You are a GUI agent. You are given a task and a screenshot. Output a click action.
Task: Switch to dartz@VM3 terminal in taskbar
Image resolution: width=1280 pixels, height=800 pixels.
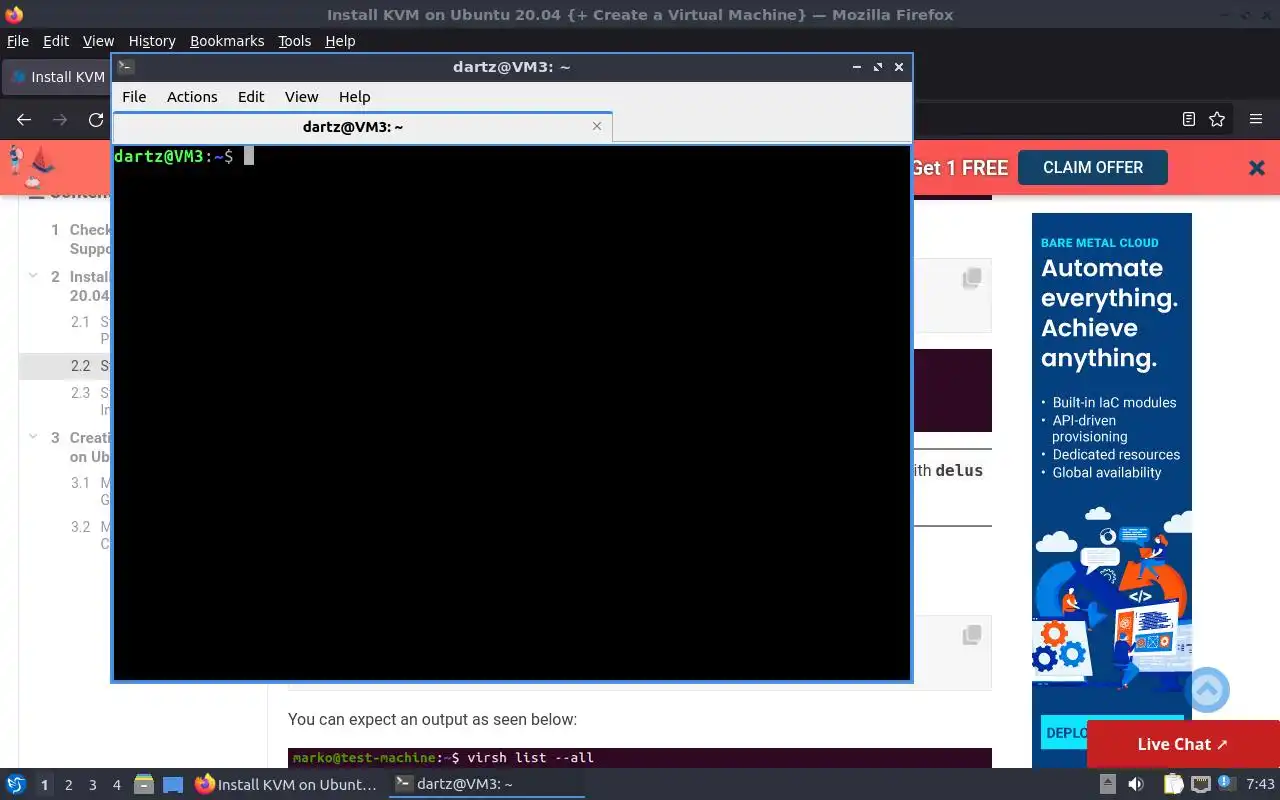click(486, 784)
